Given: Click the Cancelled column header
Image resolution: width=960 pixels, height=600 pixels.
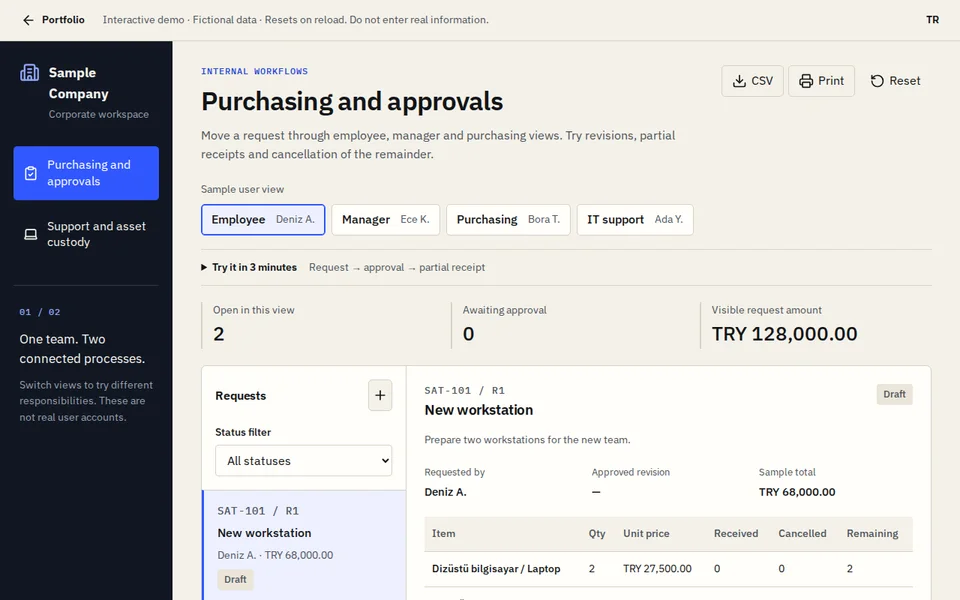Looking at the screenshot, I should [802, 534].
